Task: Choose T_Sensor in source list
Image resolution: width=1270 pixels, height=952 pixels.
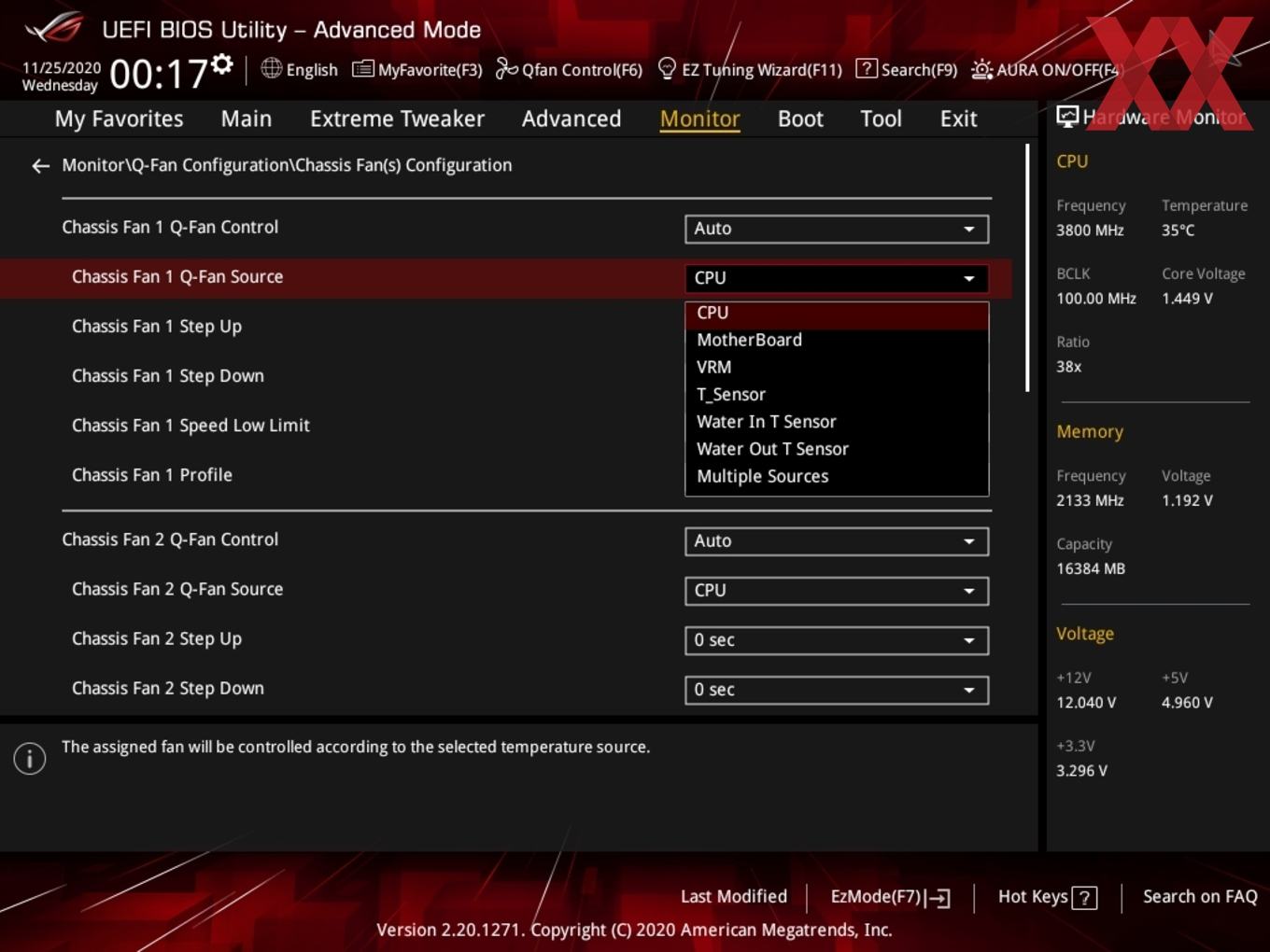Action: coord(837,395)
